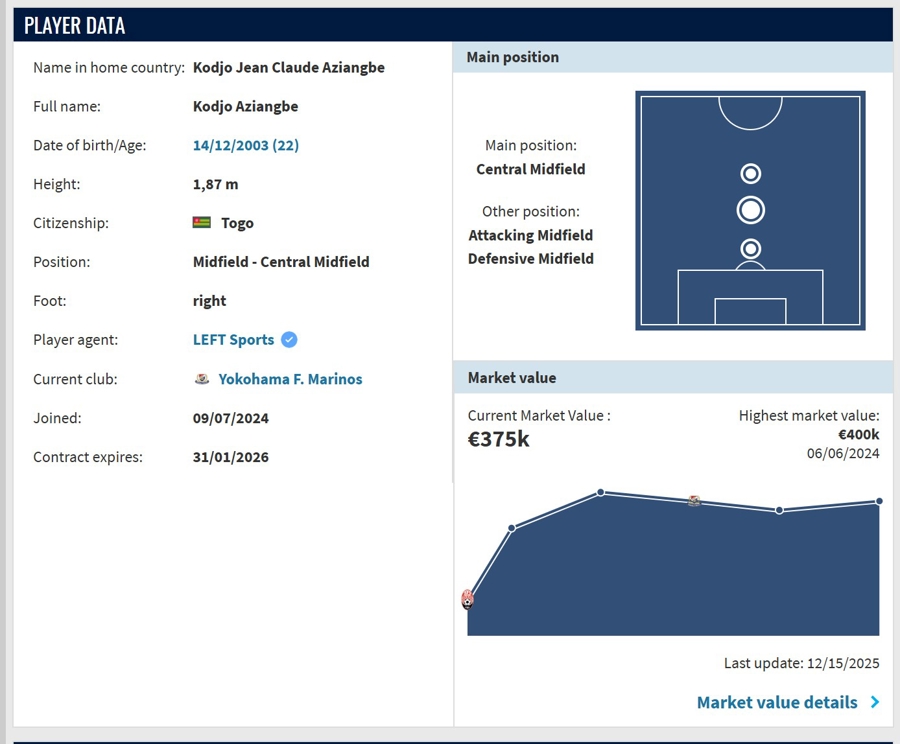Click the date of birth 14/12/2003 link
Screen dimensions: 900x744
pos(245,145)
